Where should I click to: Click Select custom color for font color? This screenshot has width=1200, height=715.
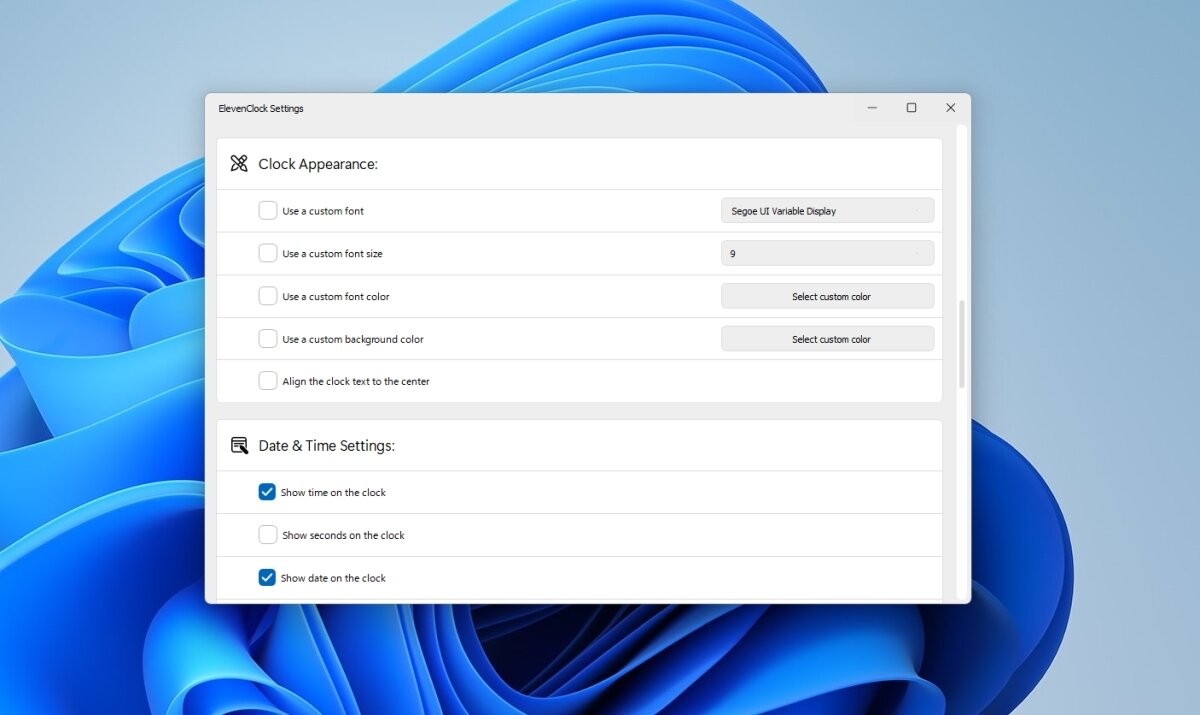click(827, 295)
